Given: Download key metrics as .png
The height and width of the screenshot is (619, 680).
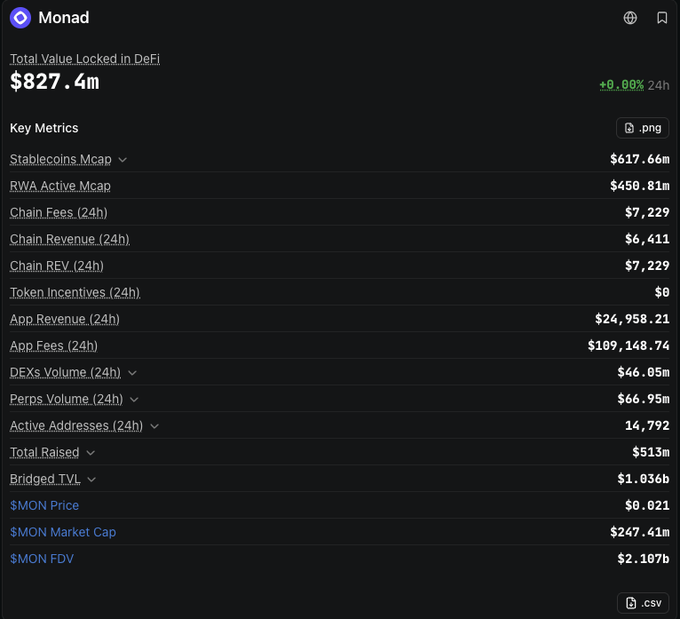Looking at the screenshot, I should pyautogui.click(x=643, y=128).
